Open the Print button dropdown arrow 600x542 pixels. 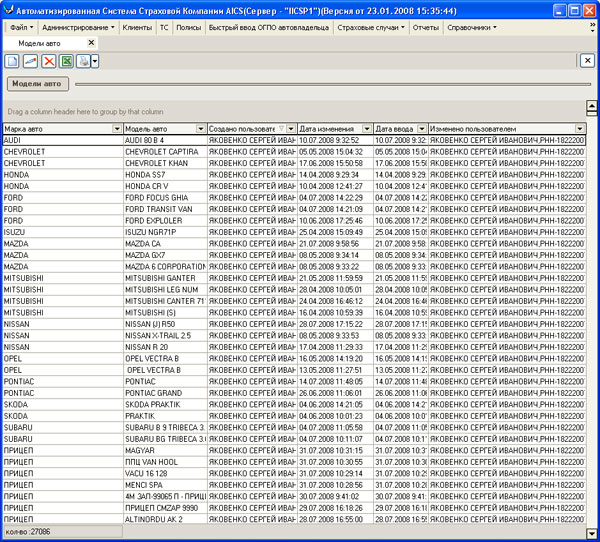pos(94,61)
